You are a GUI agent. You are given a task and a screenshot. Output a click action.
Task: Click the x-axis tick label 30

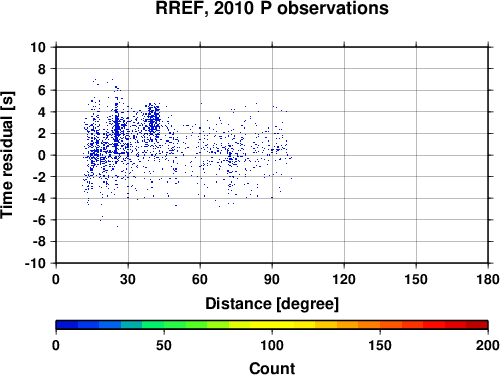(128, 279)
